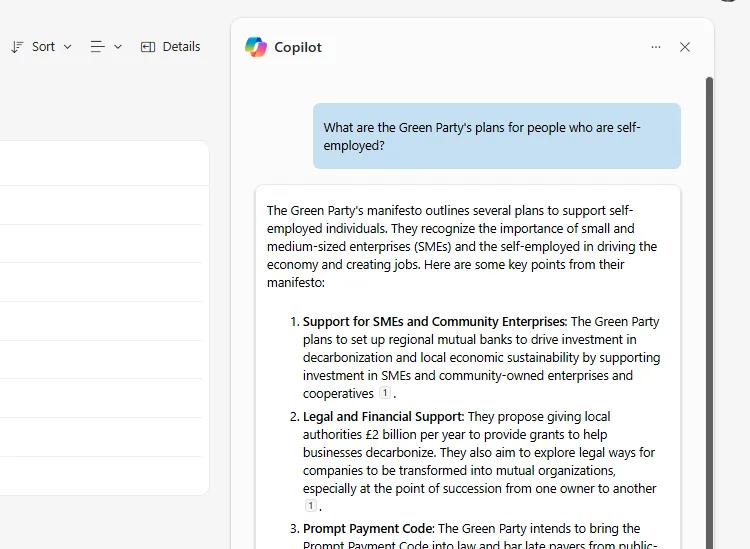Select the user question about self-employed plans
This screenshot has height=549, width=750.
pyautogui.click(x=496, y=136)
